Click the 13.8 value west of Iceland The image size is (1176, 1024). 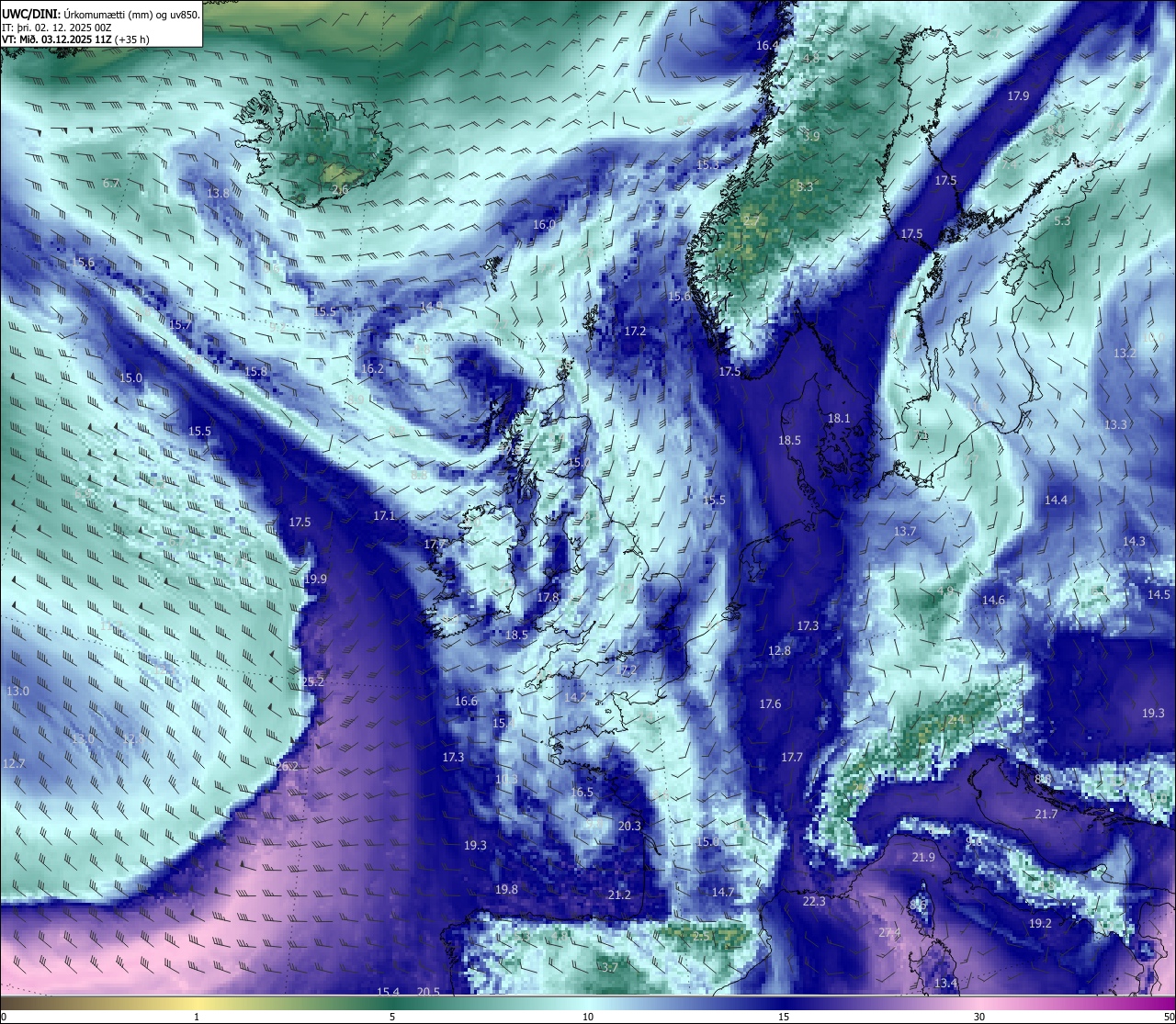[x=219, y=193]
